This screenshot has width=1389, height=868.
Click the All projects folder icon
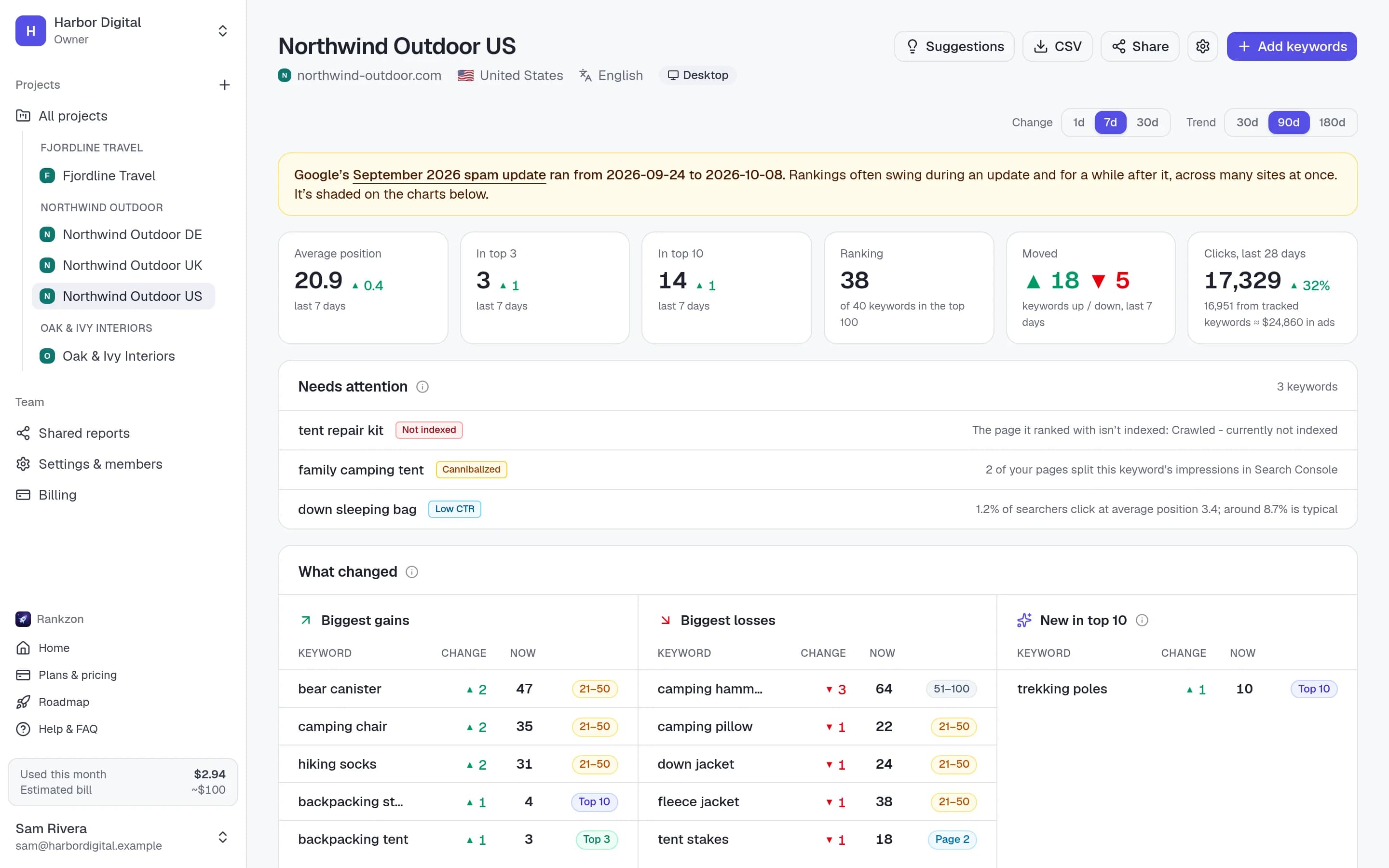(x=23, y=116)
